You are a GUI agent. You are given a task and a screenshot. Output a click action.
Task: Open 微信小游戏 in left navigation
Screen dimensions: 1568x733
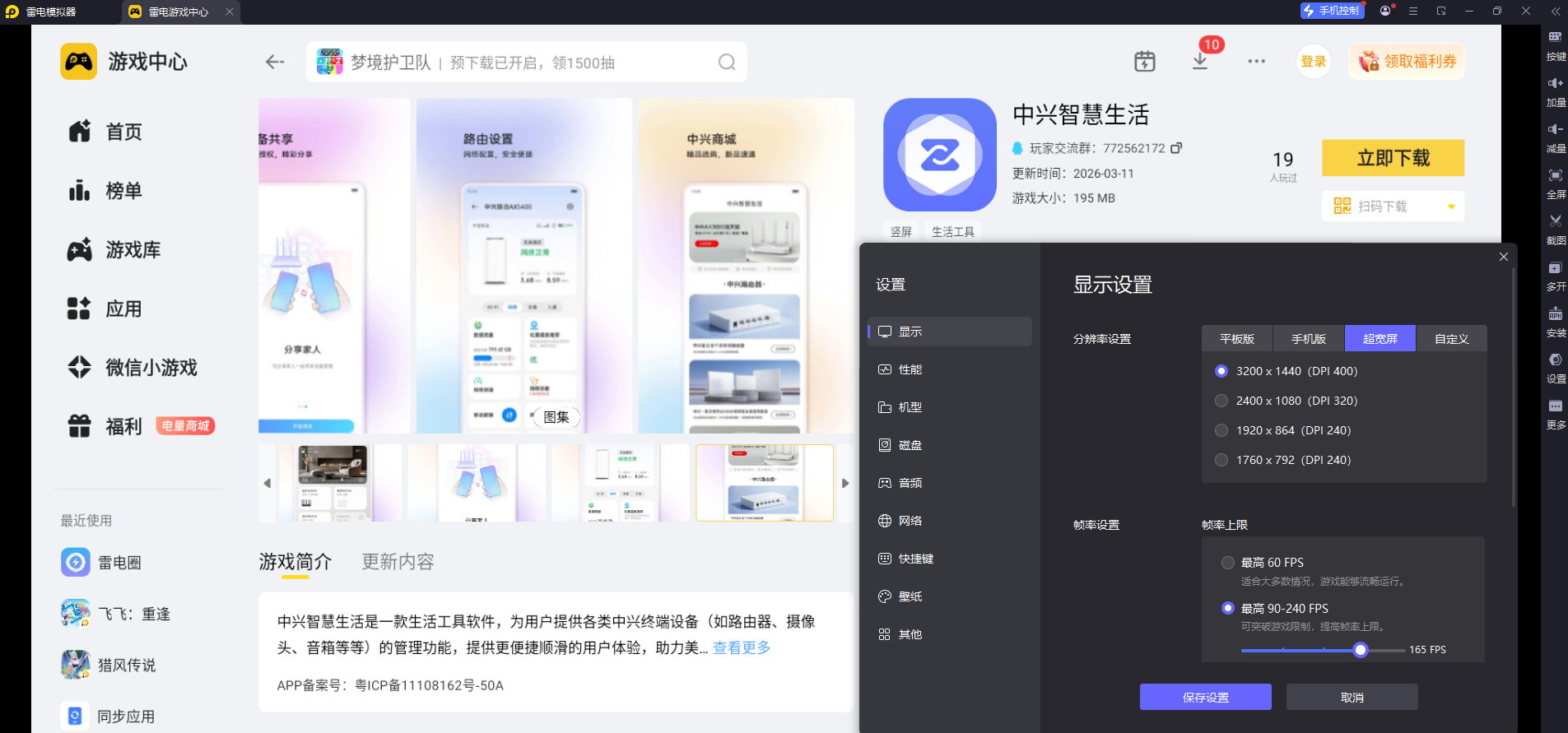point(133,368)
